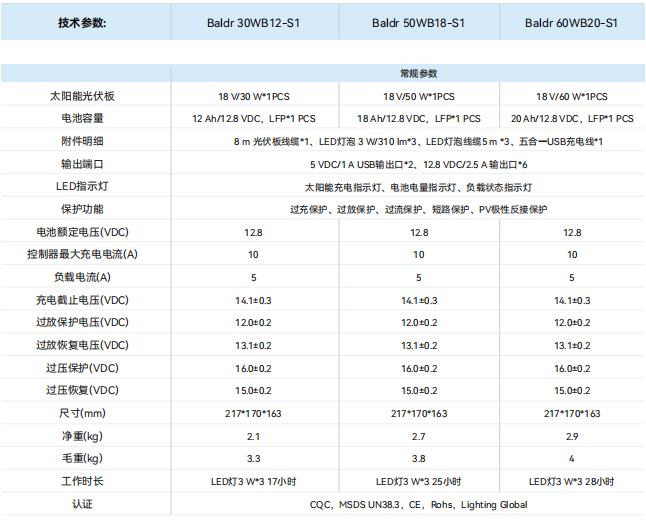Click the 20 Ah/12.8 VDC battery cell
This screenshot has width=646, height=520.
[572, 119]
